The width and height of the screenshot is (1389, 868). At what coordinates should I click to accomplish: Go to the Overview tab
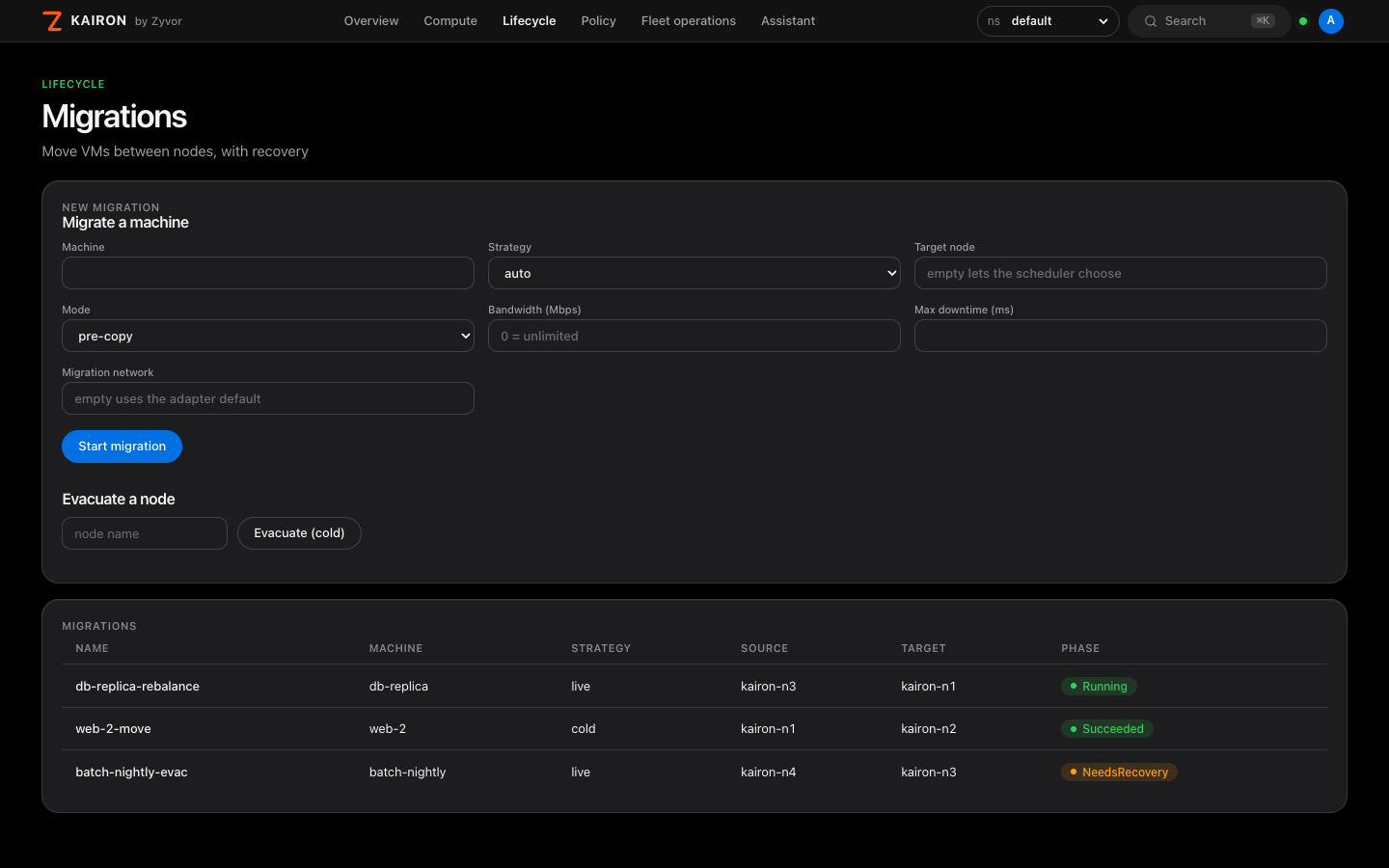coord(371,21)
